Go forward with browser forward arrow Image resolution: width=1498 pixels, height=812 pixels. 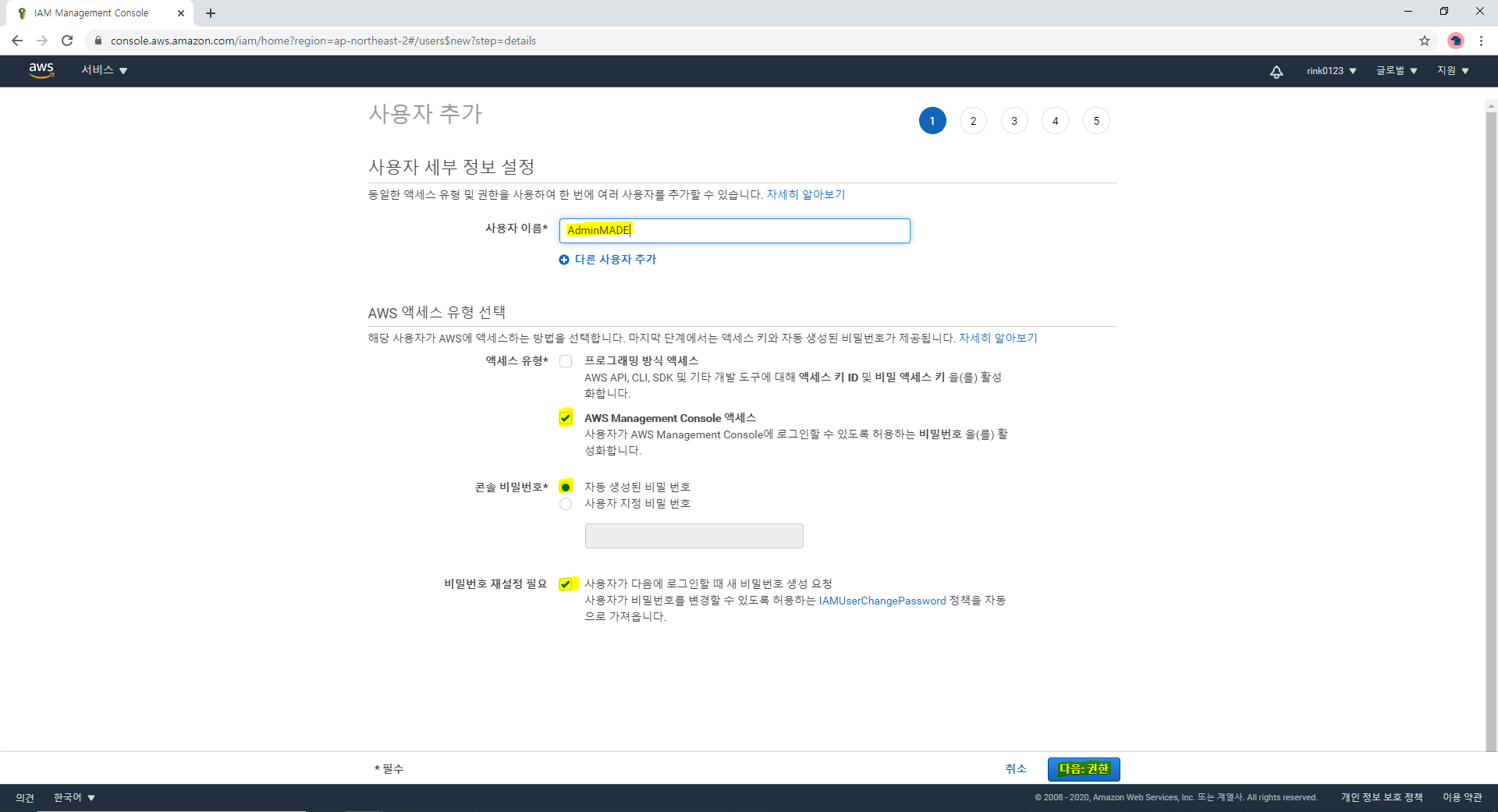[x=42, y=41]
